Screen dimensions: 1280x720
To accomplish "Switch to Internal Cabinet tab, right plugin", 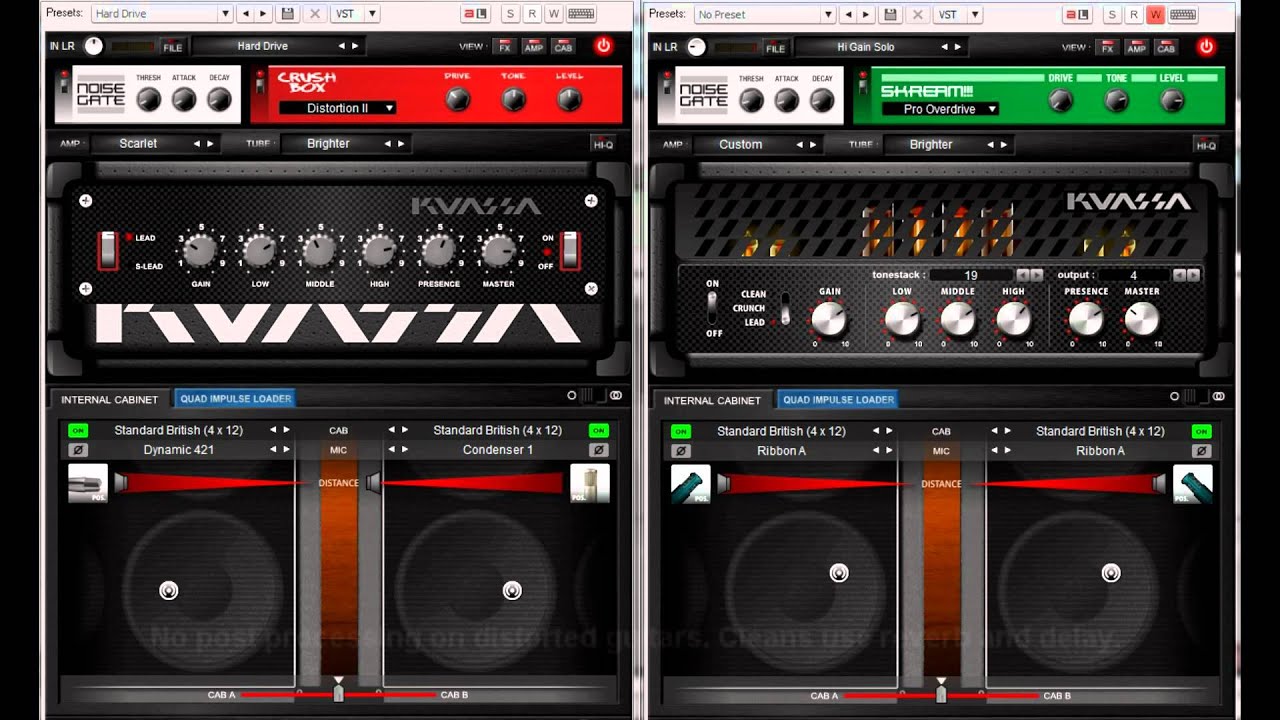I will 712,400.
